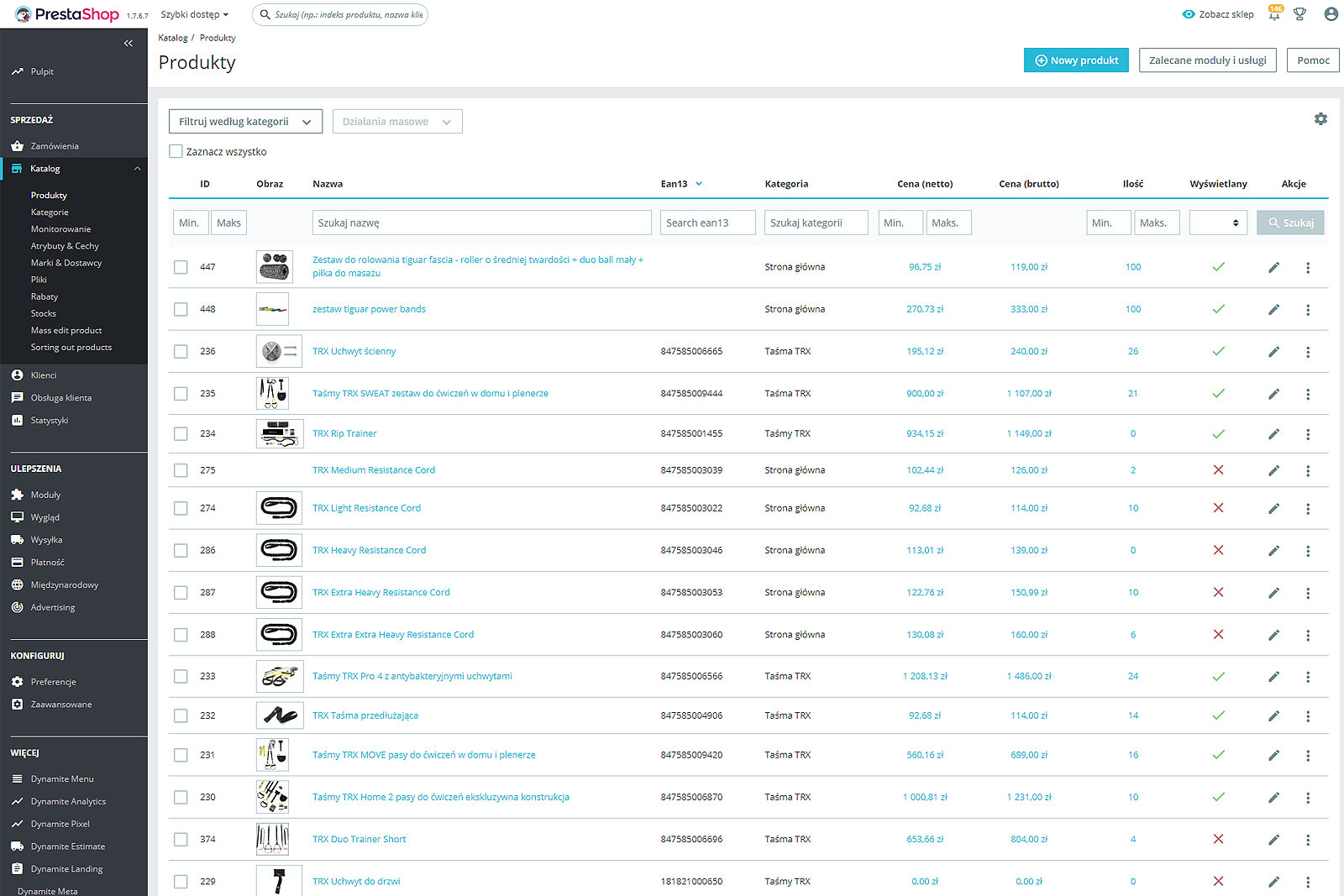This screenshot has height=896, width=1344.
Task: Tick the Zaznacz wszystko checkbox
Action: (176, 152)
